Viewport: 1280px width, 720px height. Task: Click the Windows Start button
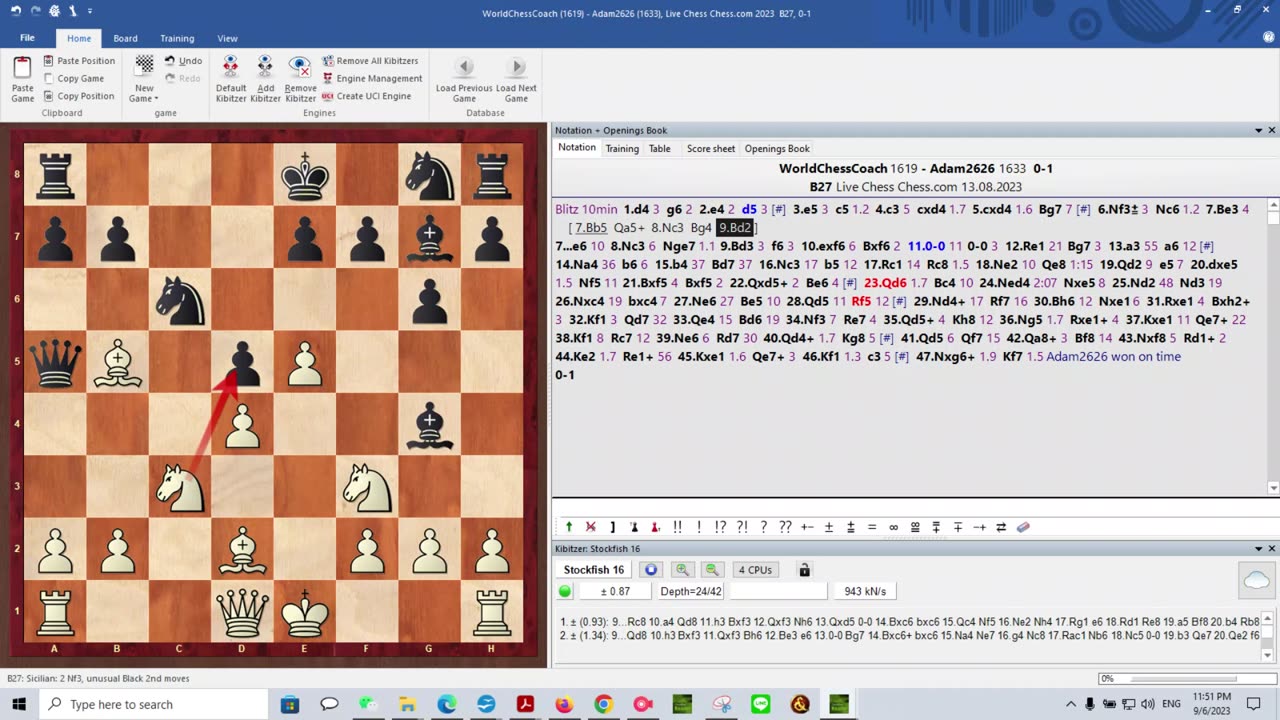click(x=21, y=704)
